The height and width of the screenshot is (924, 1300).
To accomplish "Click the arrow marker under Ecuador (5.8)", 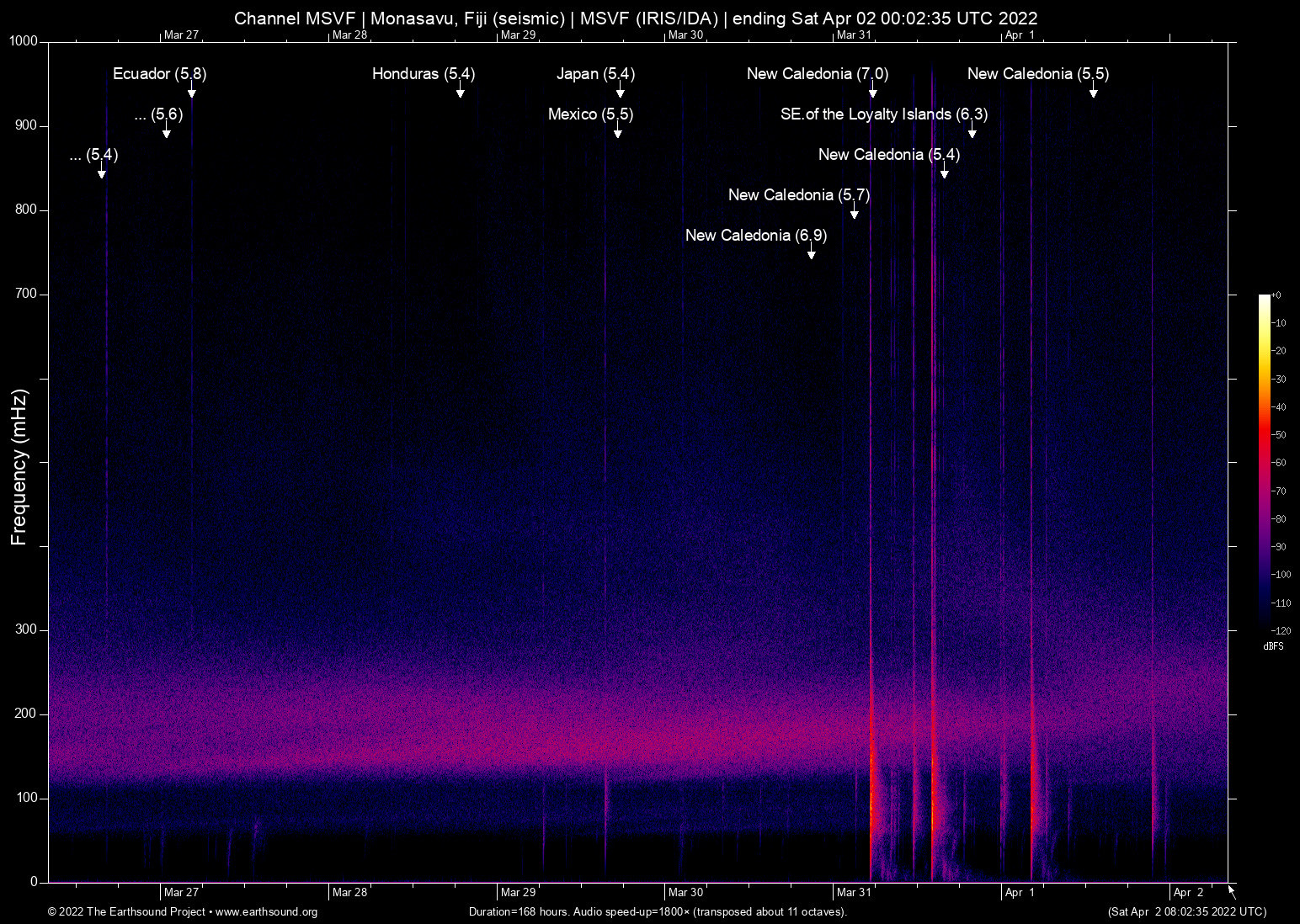I will click(x=192, y=91).
